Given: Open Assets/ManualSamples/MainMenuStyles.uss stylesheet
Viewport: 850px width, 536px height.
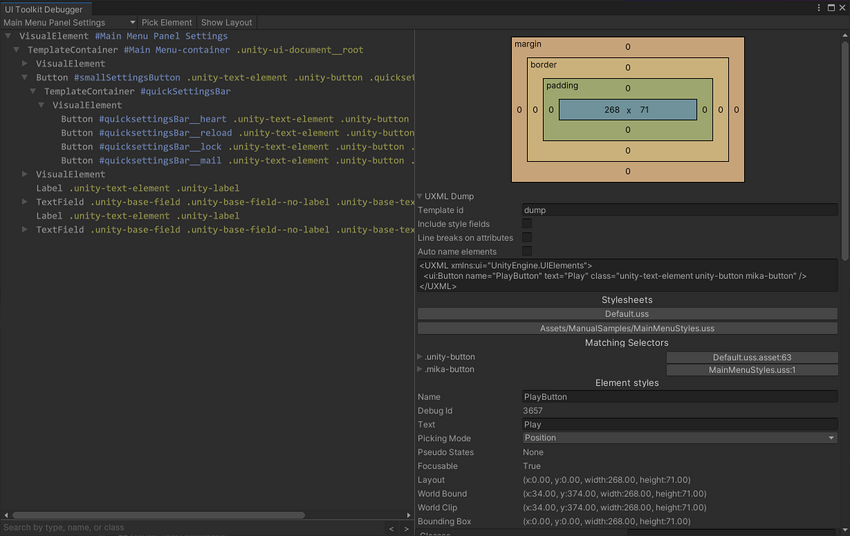Looking at the screenshot, I should 627,328.
